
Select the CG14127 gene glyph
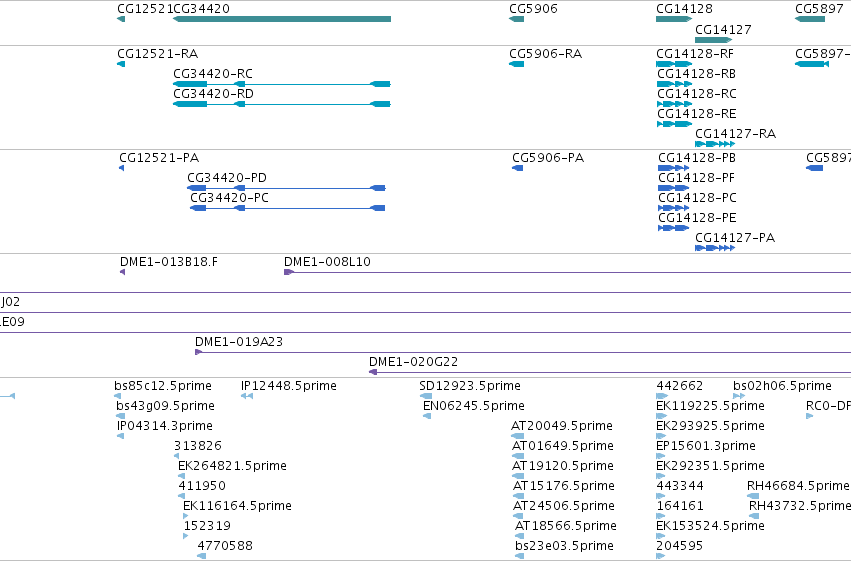tap(713, 40)
